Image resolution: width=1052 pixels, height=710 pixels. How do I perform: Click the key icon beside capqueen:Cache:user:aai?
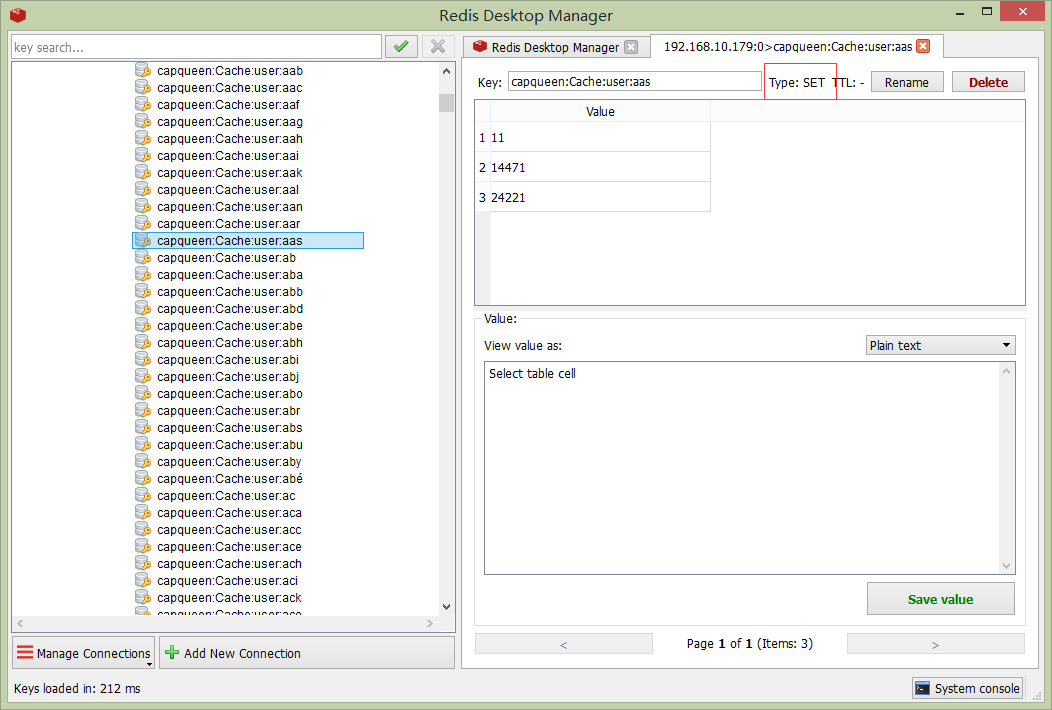coord(142,156)
